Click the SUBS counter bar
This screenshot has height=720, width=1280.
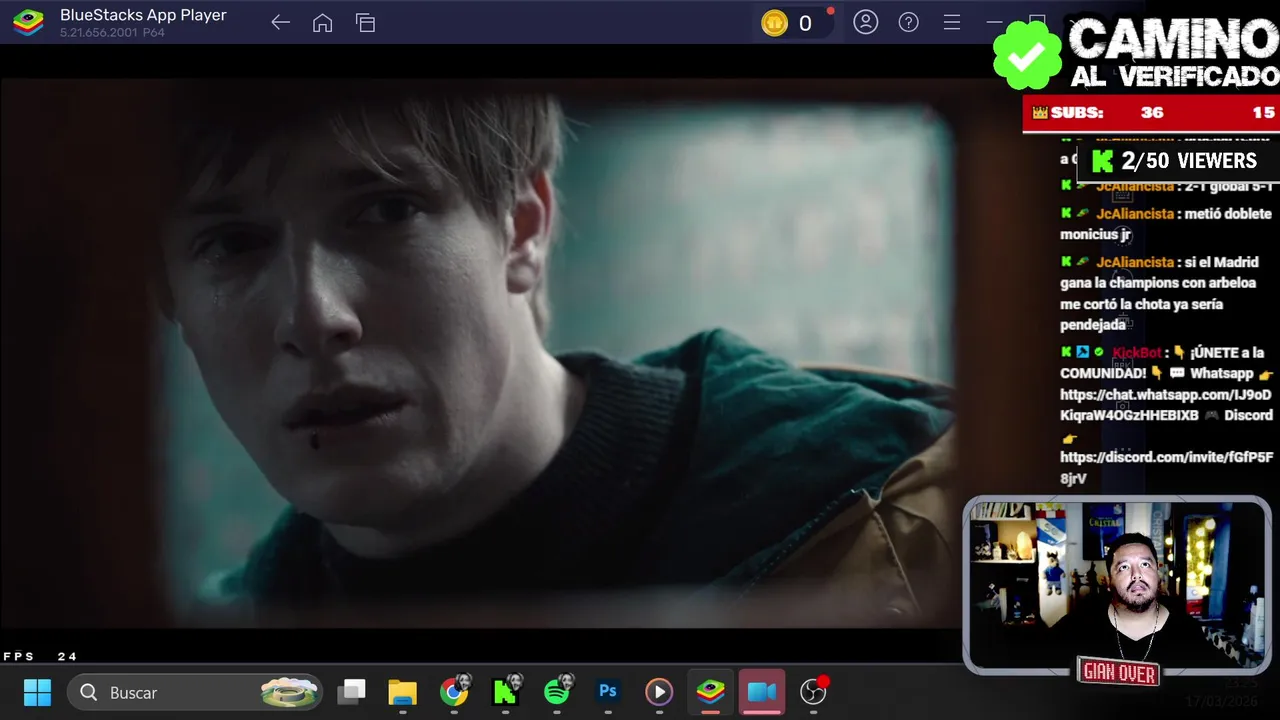1151,113
